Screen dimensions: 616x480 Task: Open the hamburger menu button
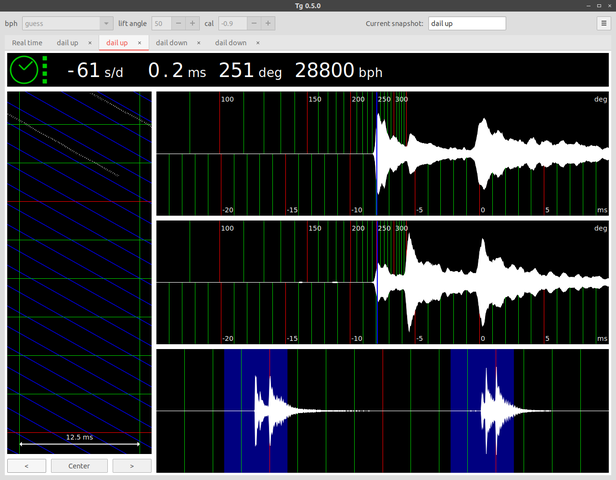coord(604,24)
